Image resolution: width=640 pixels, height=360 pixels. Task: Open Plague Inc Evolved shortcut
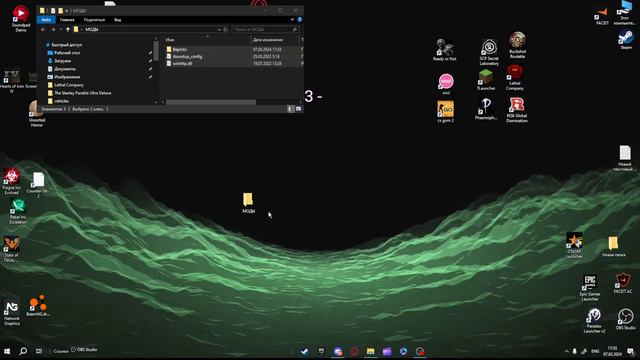coord(11,181)
